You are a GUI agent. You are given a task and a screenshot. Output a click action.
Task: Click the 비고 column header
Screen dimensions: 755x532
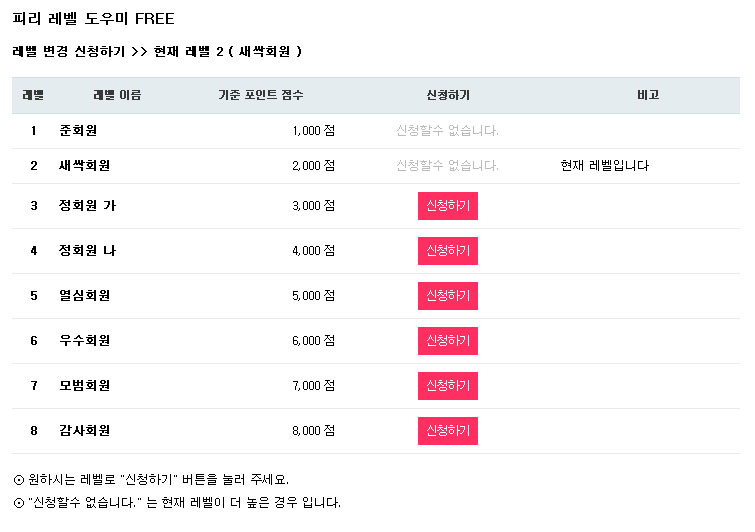pos(647,96)
